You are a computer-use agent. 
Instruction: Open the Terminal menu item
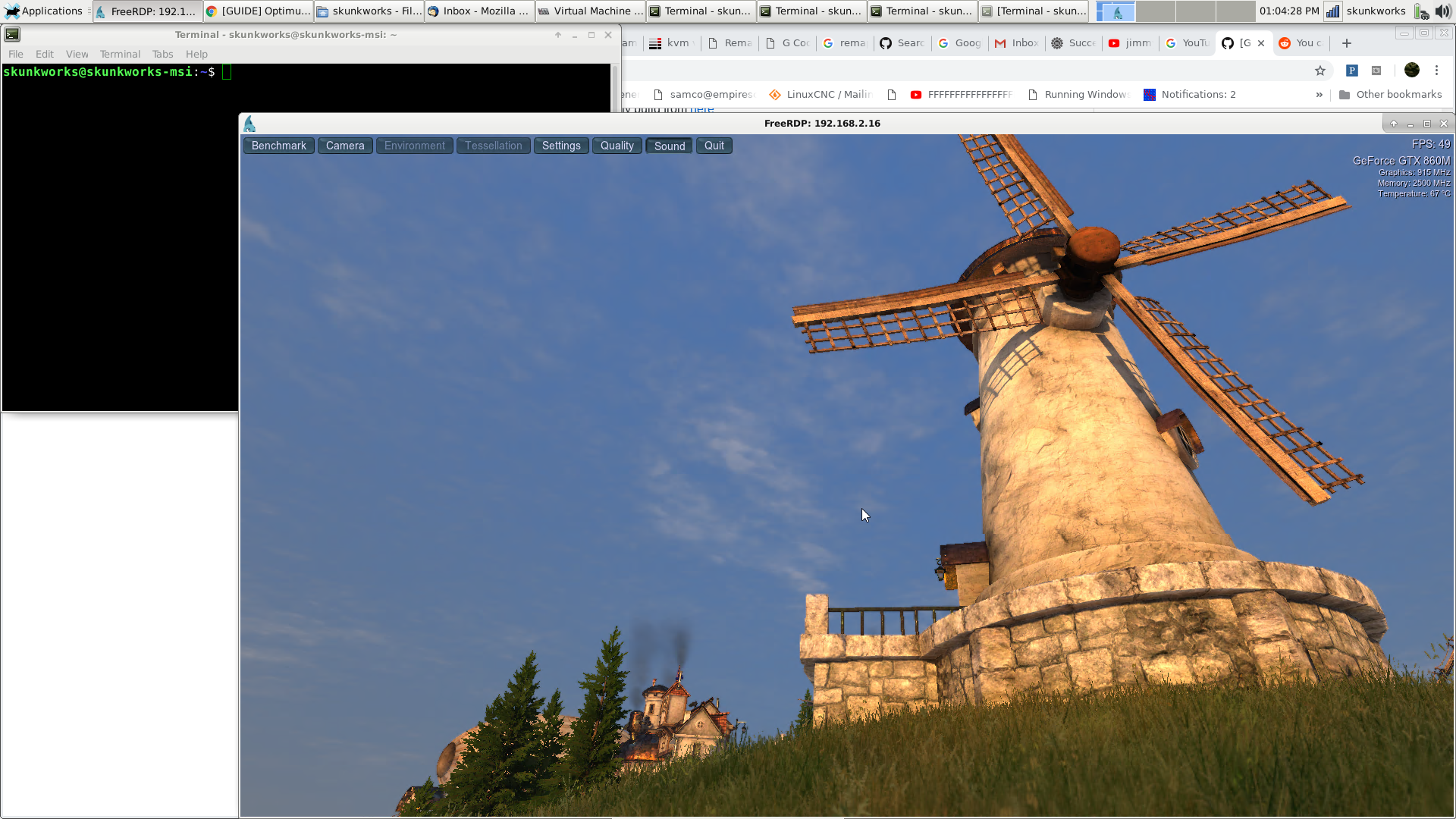pos(120,54)
